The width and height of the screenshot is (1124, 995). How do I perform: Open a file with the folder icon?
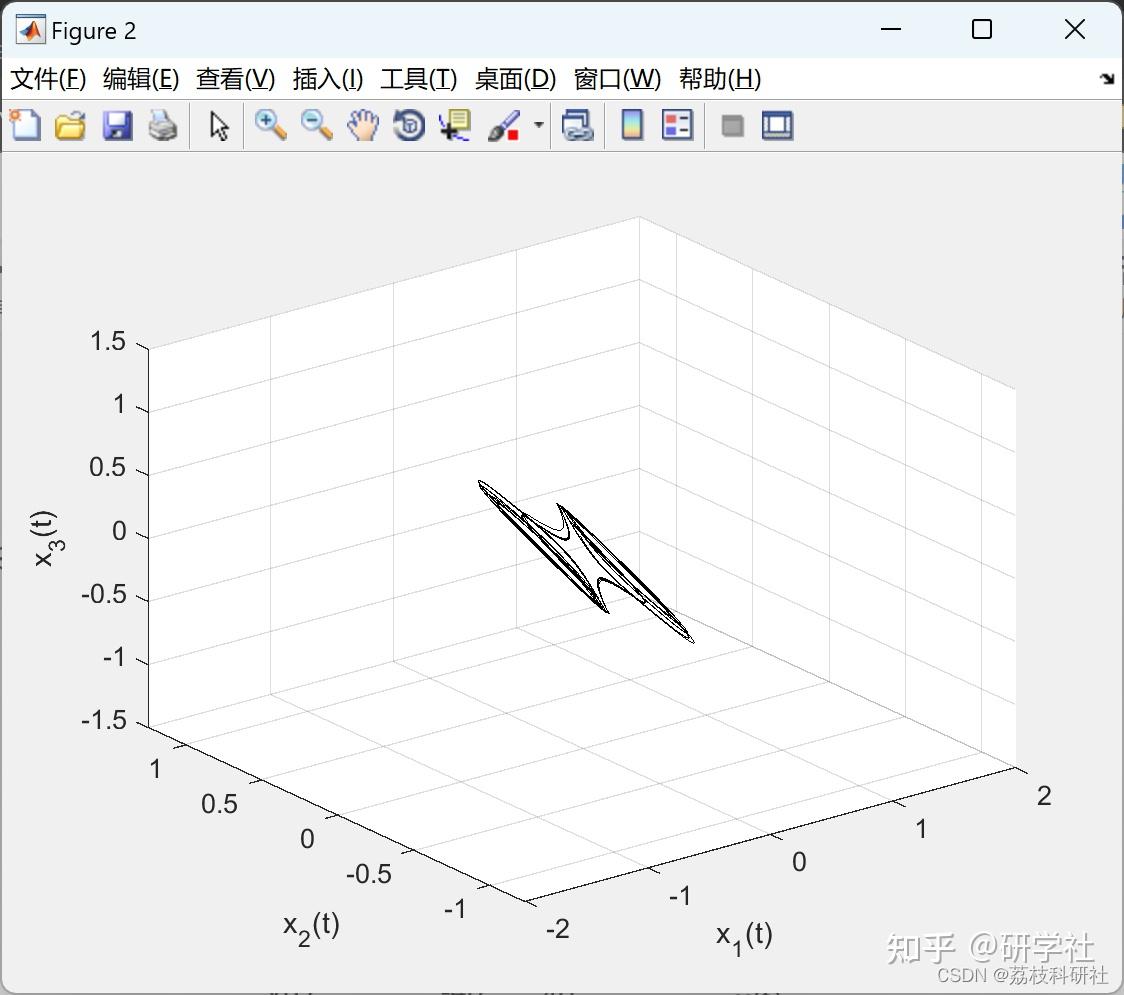click(70, 125)
